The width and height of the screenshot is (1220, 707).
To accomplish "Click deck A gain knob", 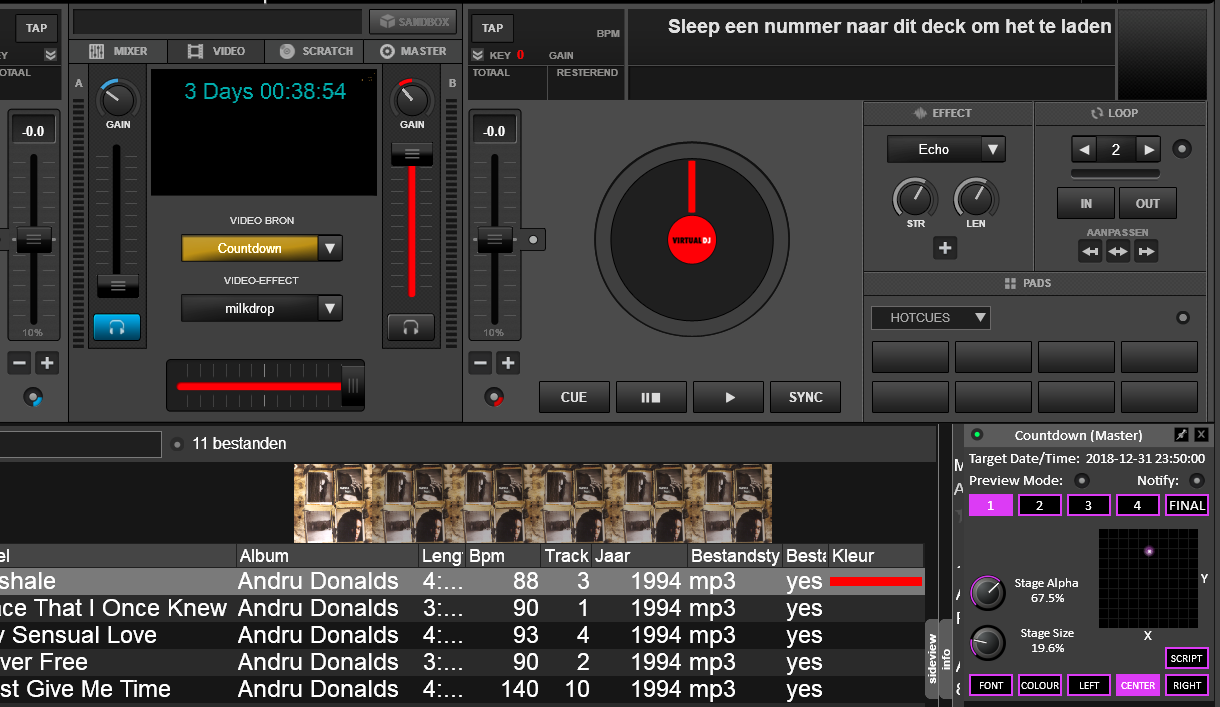I will tap(118, 100).
